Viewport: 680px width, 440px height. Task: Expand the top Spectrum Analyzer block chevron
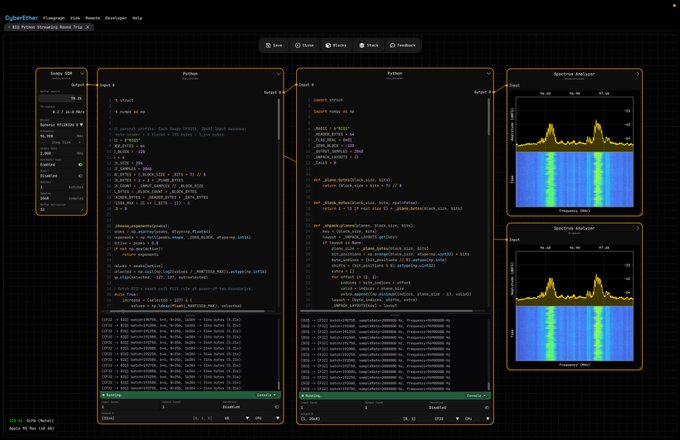638,74
